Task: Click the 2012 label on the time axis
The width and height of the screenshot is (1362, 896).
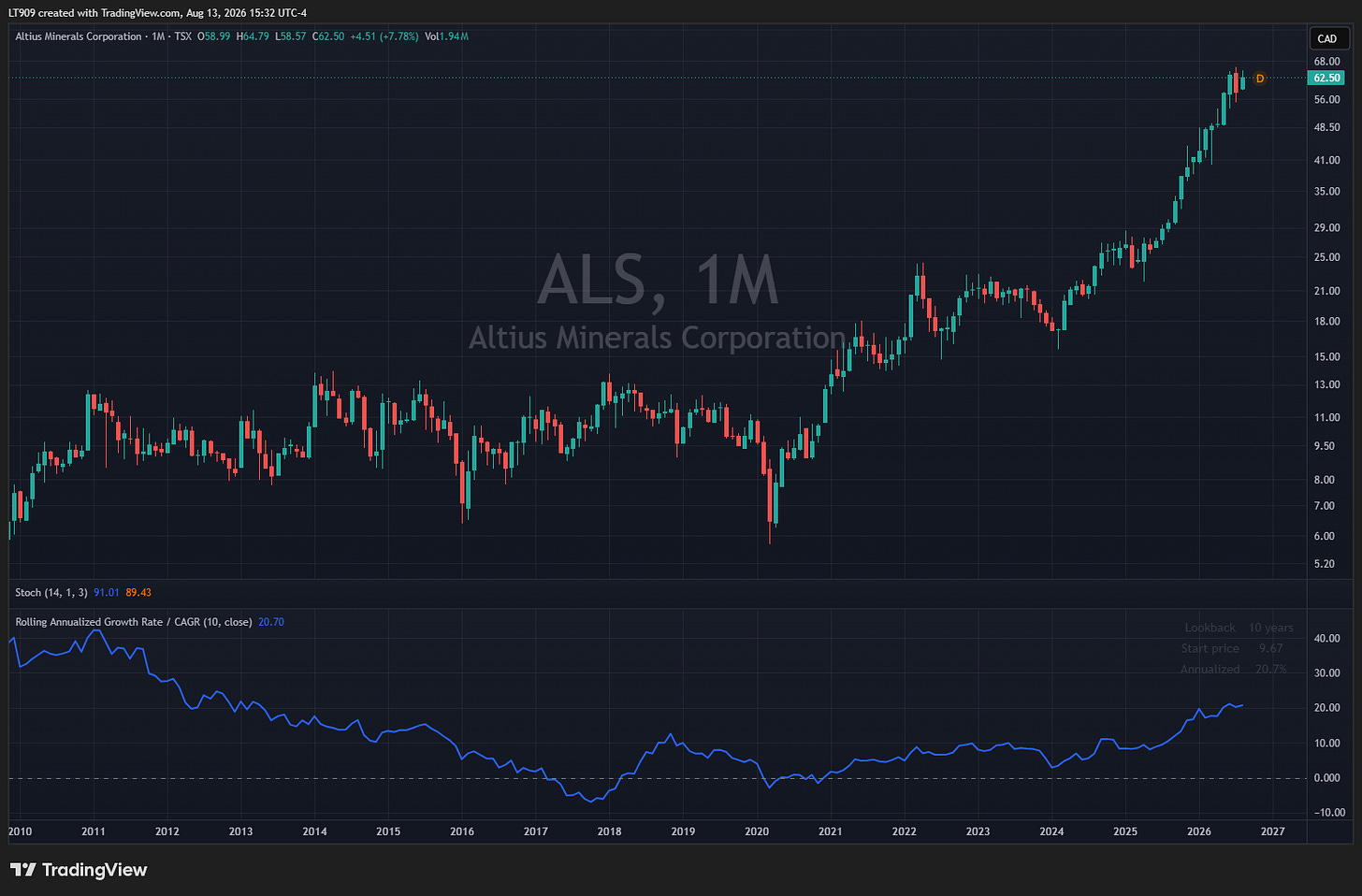Action: click(167, 831)
